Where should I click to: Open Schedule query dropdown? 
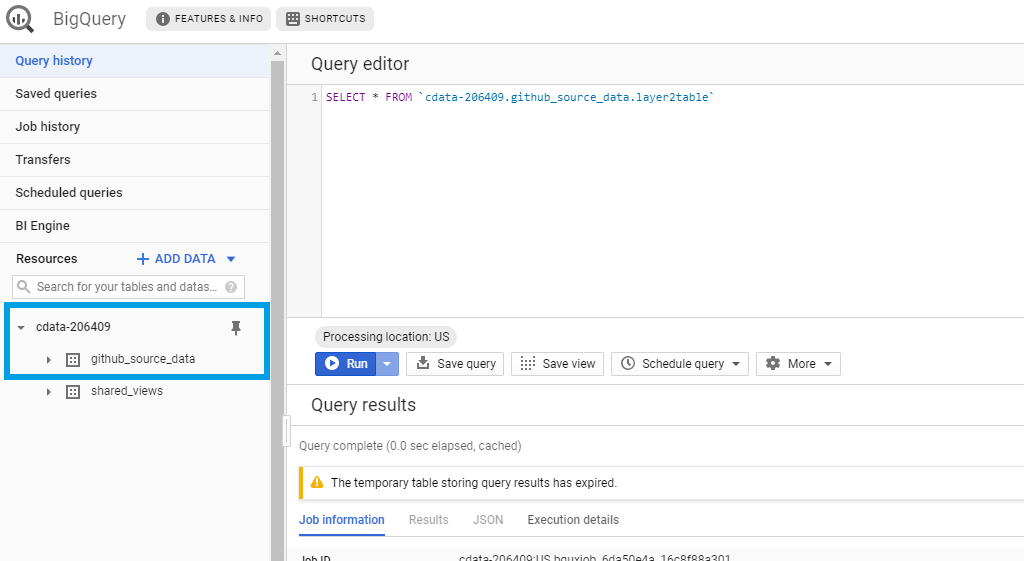coord(680,364)
